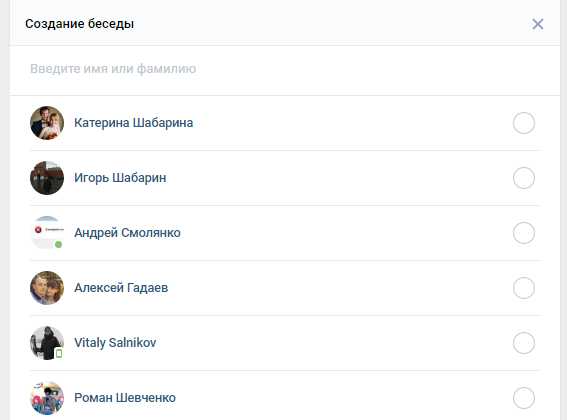The height and width of the screenshot is (420, 567).
Task: Select Алексей Гадаев's radio circle
Action: (x=524, y=288)
